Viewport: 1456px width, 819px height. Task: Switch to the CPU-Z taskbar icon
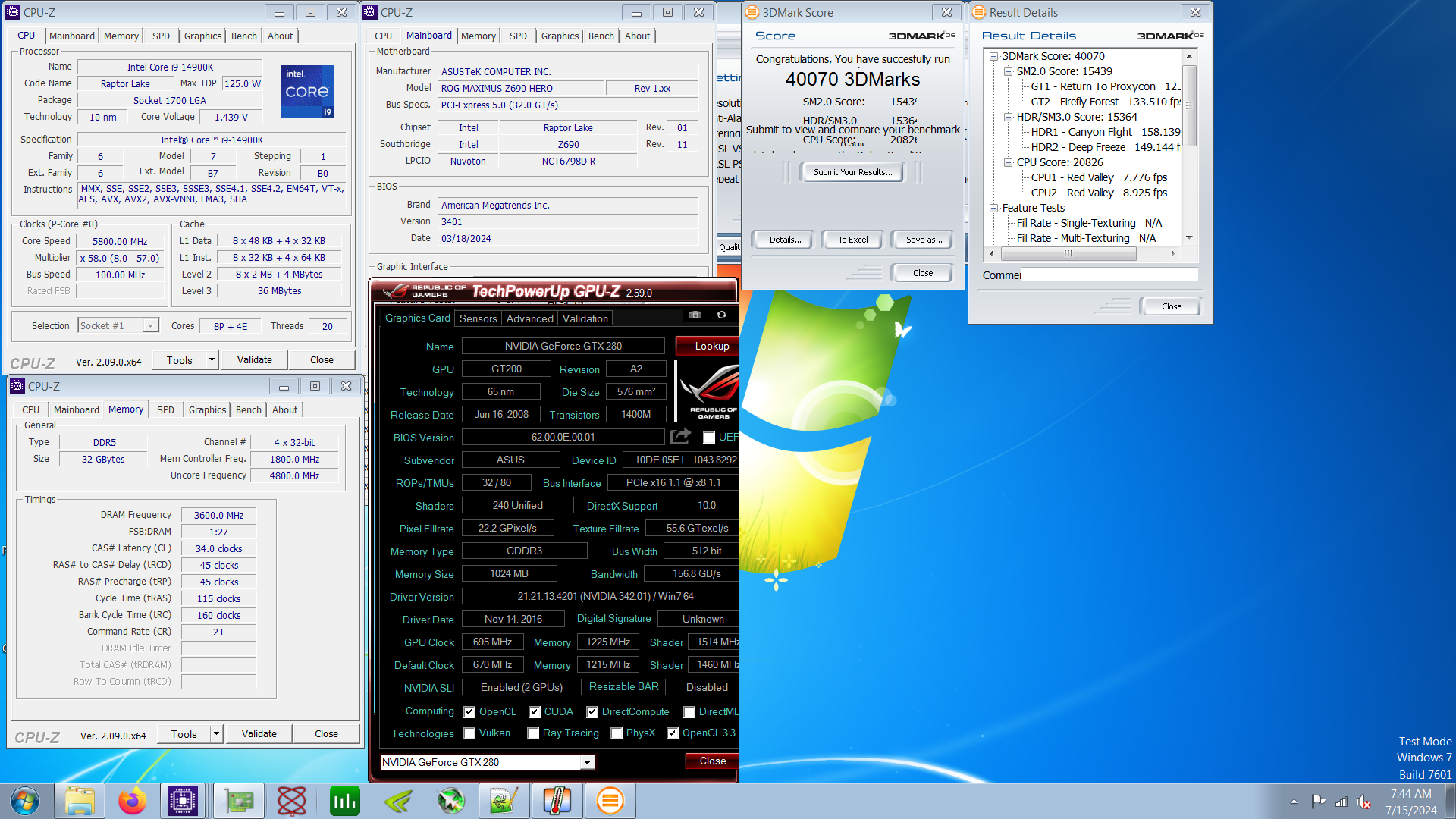click(183, 801)
